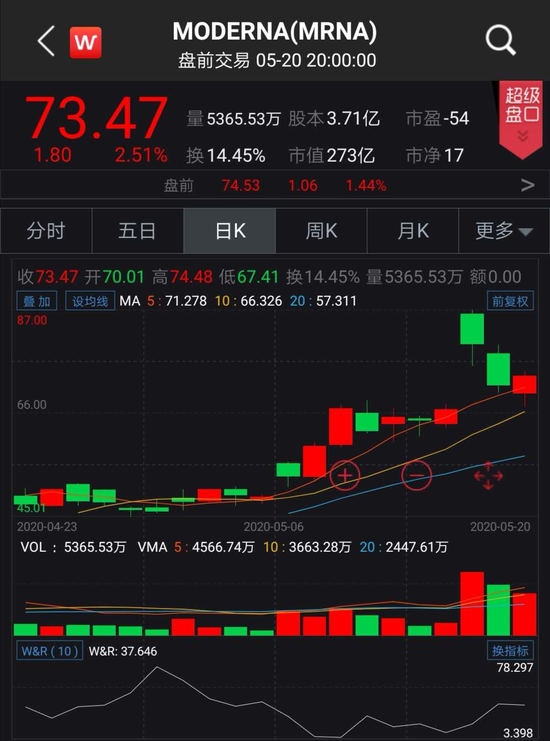Tap the 高 74.48 high value
The height and width of the screenshot is (741, 550).
tap(182, 277)
